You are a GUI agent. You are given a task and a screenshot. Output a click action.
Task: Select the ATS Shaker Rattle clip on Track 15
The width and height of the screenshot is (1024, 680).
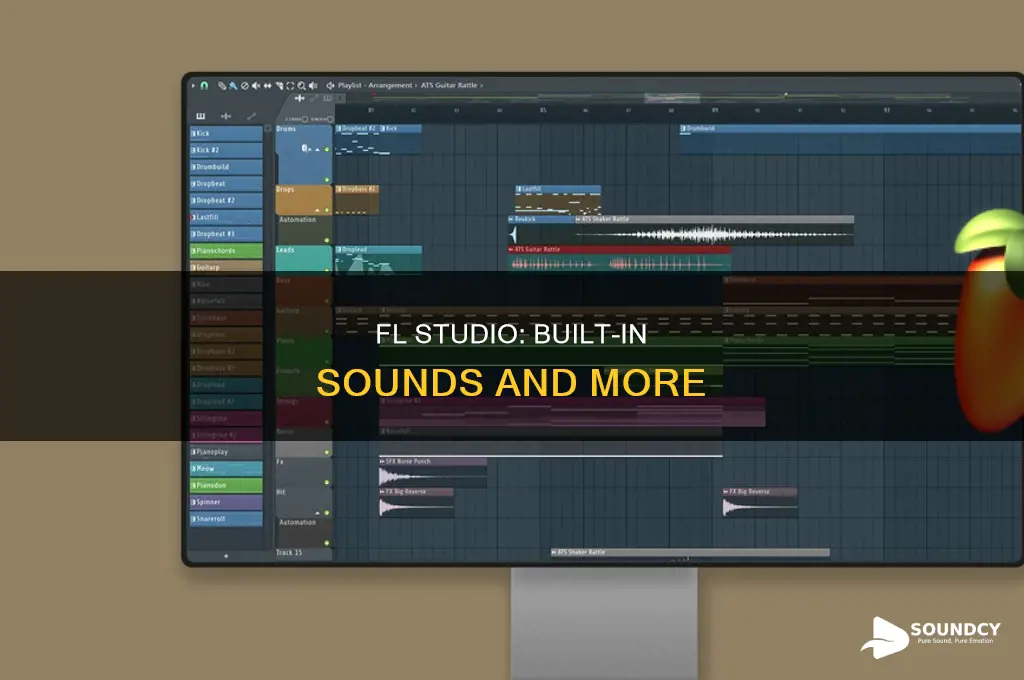690,553
